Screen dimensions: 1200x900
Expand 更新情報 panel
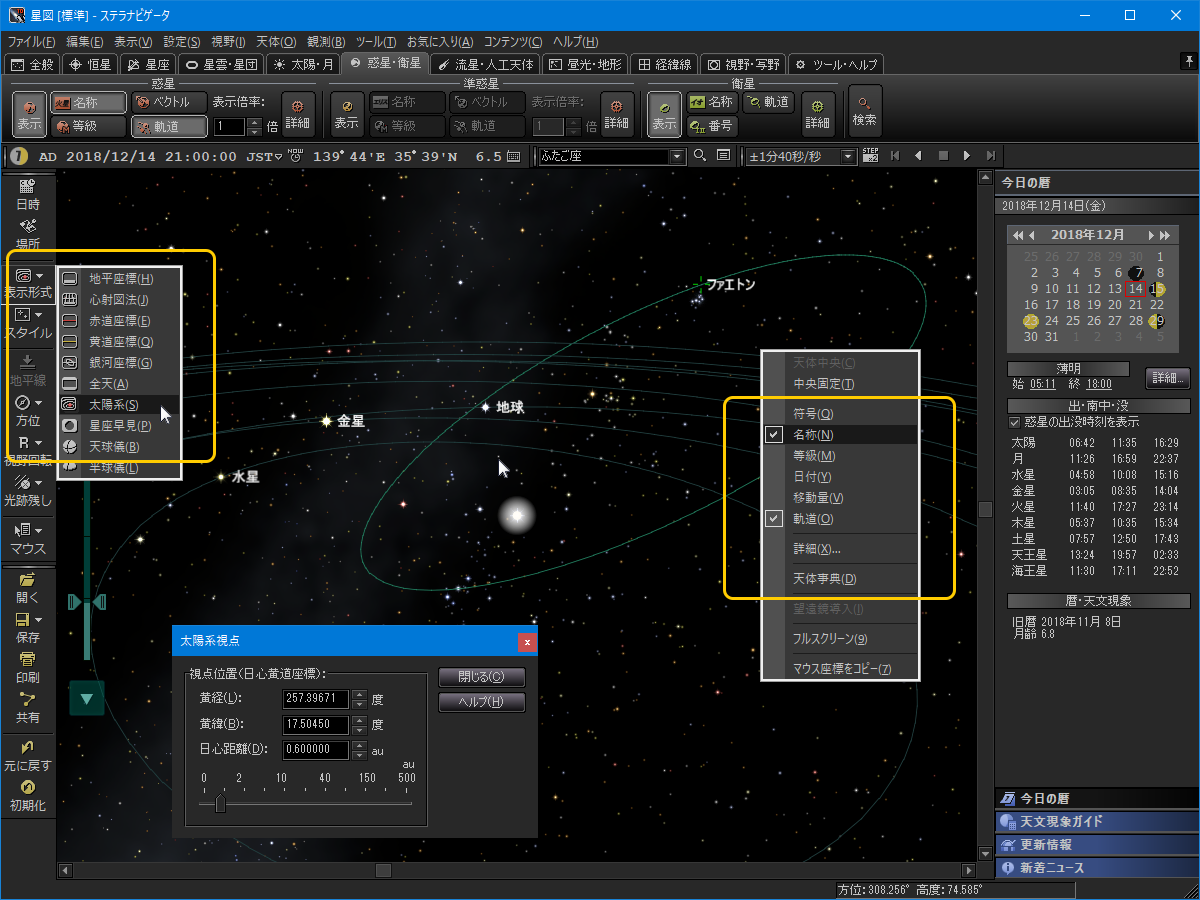tap(1096, 844)
